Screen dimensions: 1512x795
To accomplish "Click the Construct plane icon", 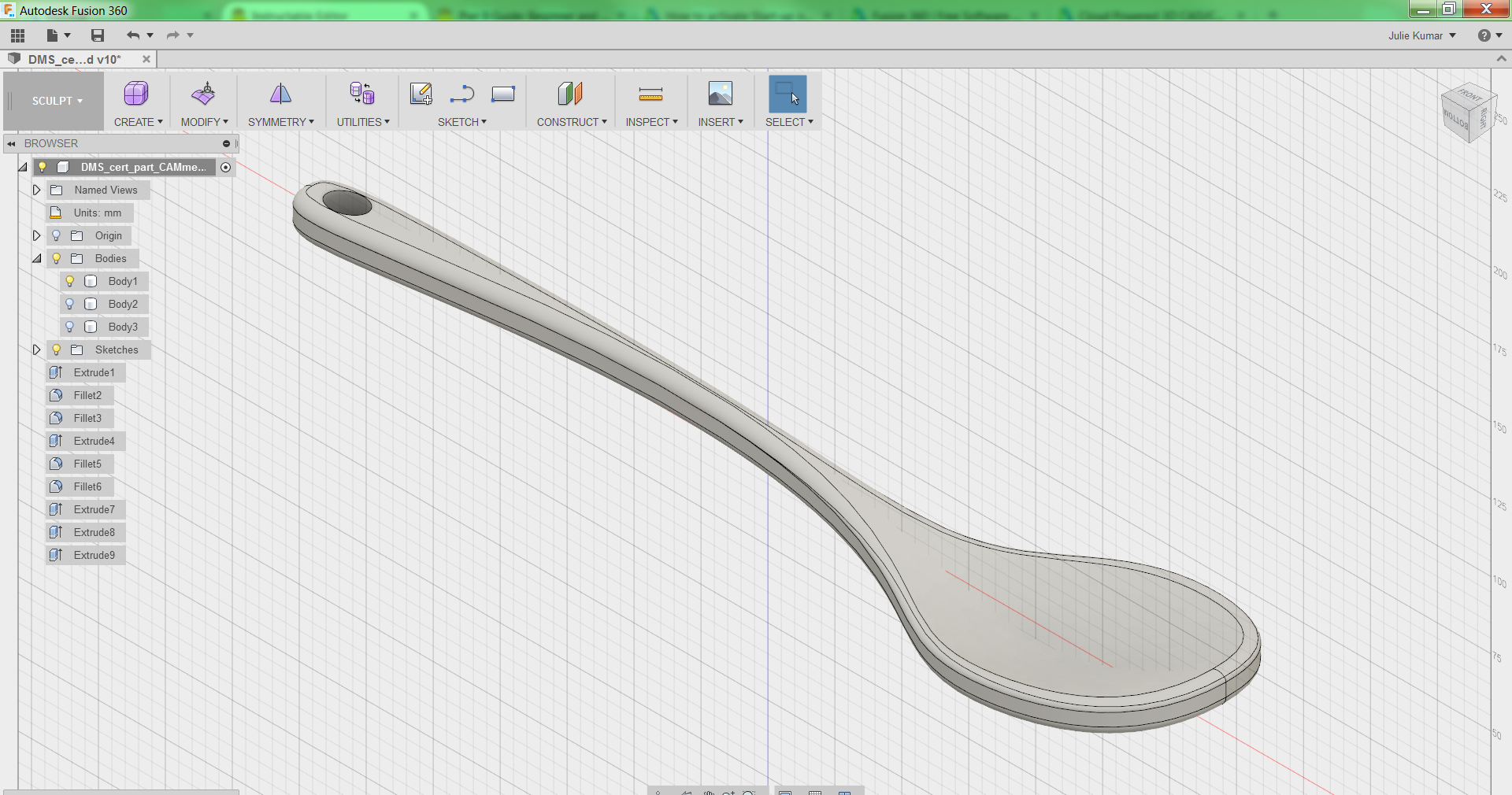I will 570,94.
